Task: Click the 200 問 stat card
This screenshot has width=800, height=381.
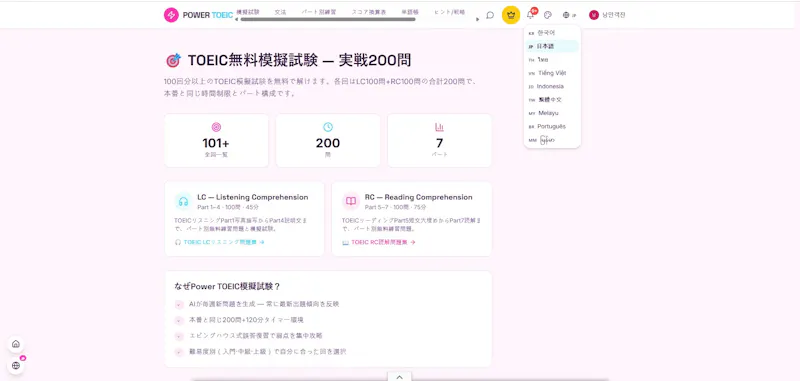Action: (328, 140)
